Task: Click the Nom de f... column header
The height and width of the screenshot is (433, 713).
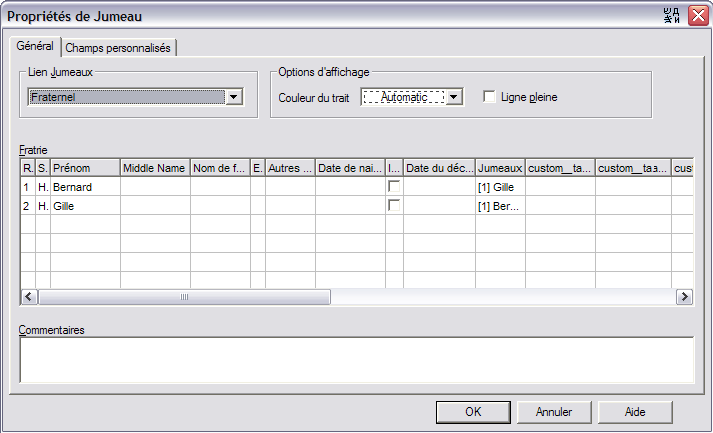Action: (220, 168)
